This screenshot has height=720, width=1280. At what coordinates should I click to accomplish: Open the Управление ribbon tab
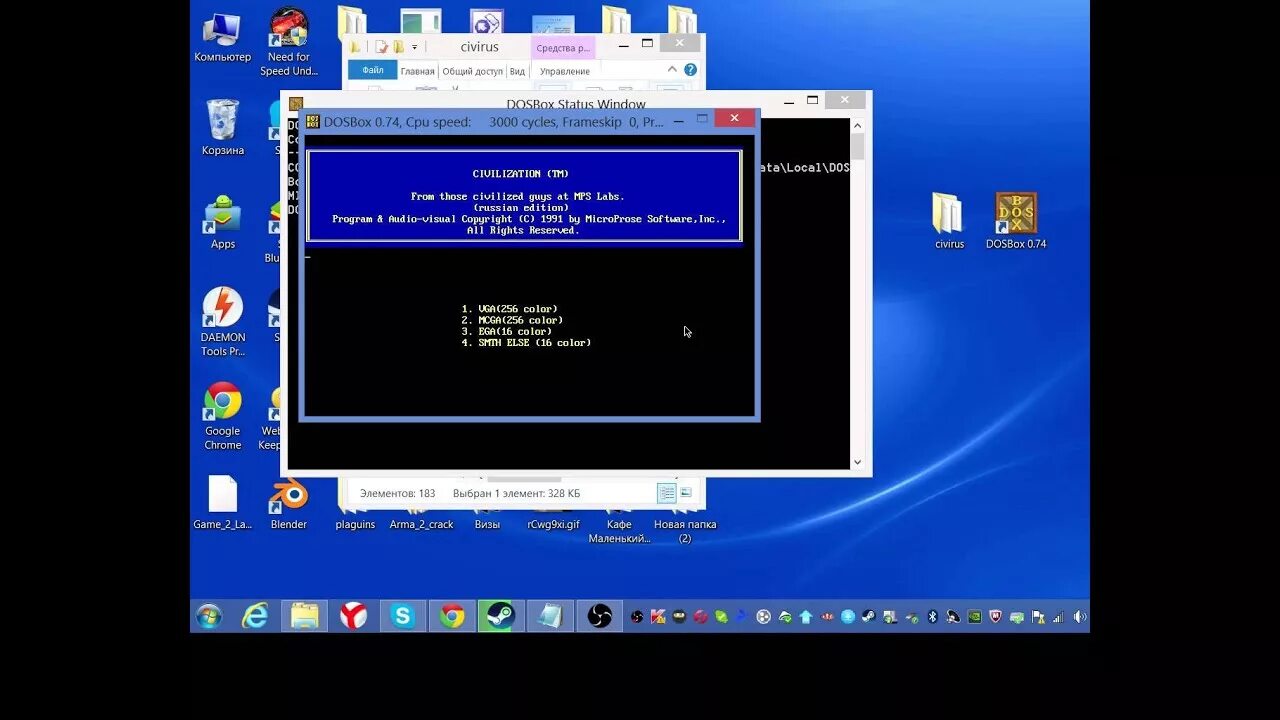(565, 71)
